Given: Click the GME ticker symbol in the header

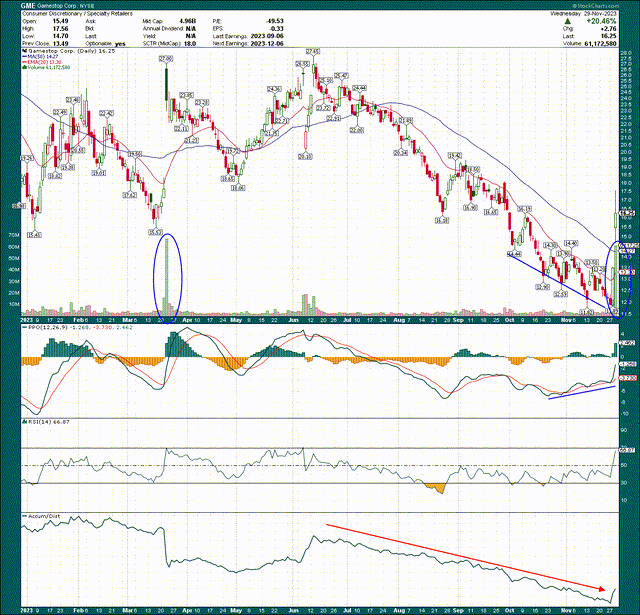Looking at the screenshot, I should [x=28, y=7].
